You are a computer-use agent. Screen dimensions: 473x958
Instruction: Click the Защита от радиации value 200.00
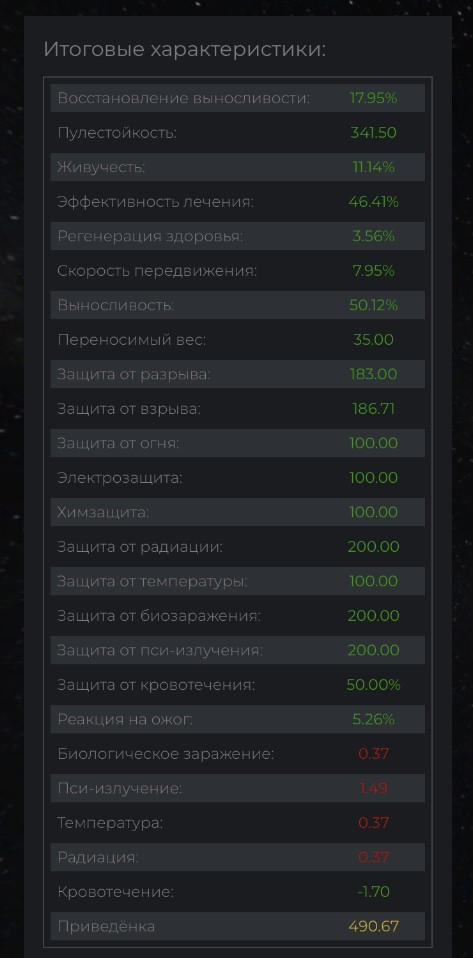pyautogui.click(x=373, y=547)
